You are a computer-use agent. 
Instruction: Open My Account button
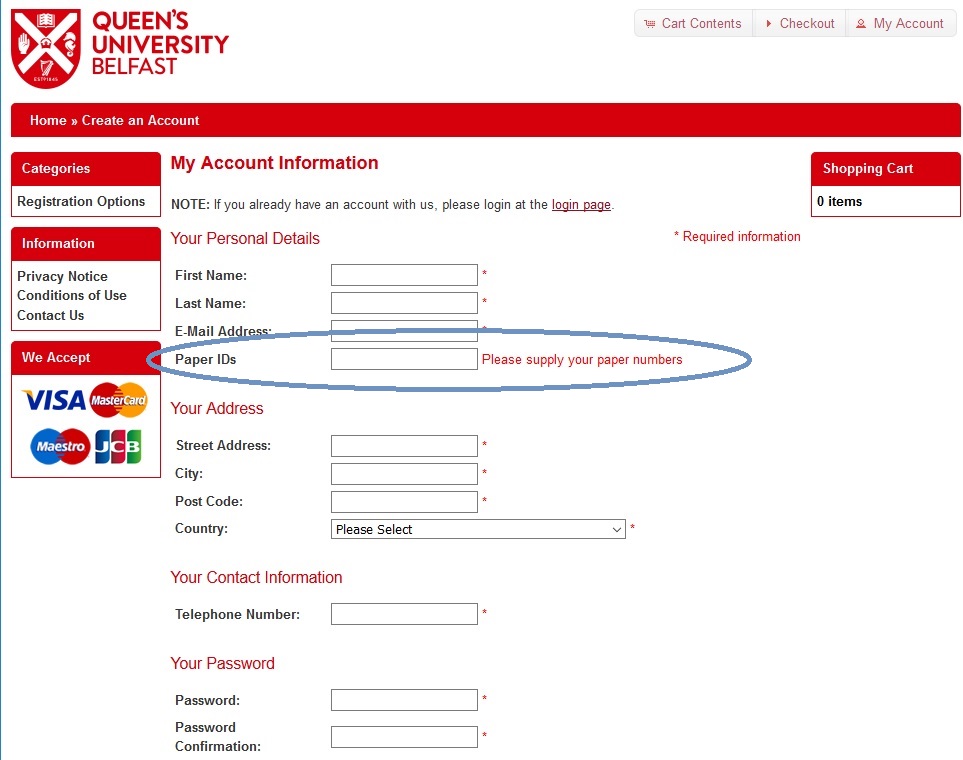(899, 24)
